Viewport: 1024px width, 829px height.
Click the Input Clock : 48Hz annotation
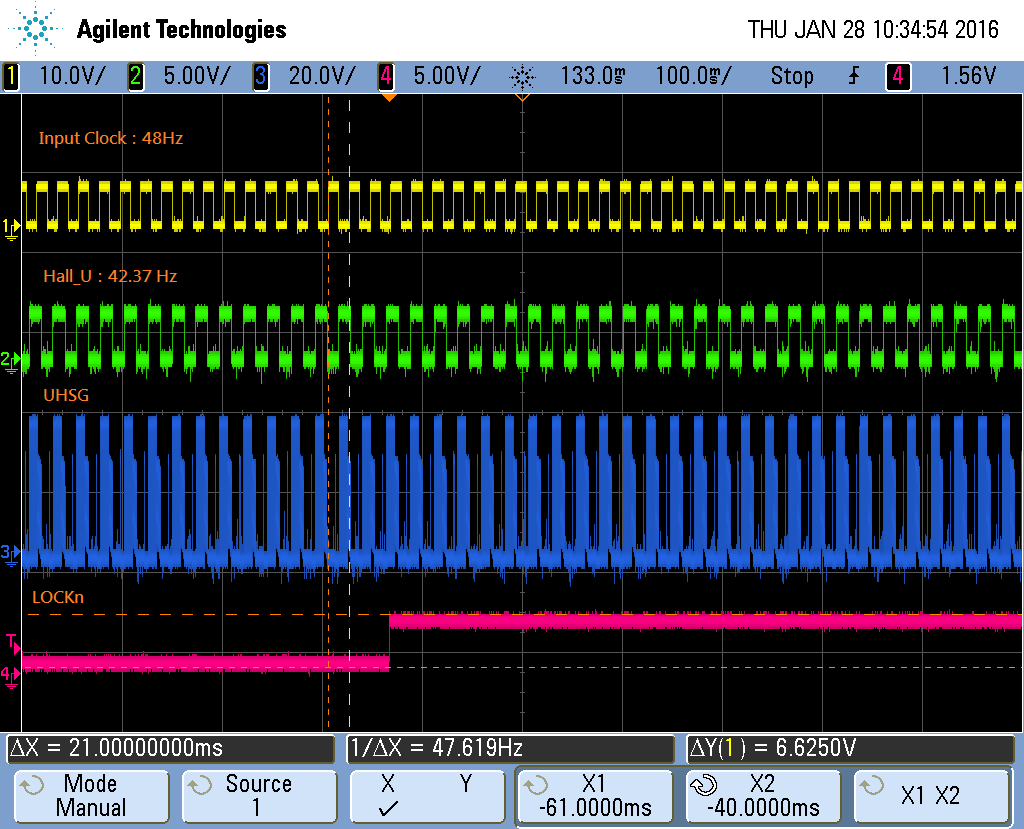click(110, 138)
